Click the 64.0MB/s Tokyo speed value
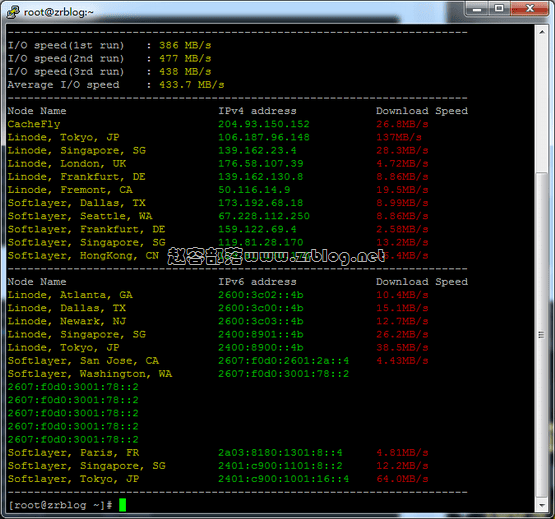The image size is (555, 519). 402,479
